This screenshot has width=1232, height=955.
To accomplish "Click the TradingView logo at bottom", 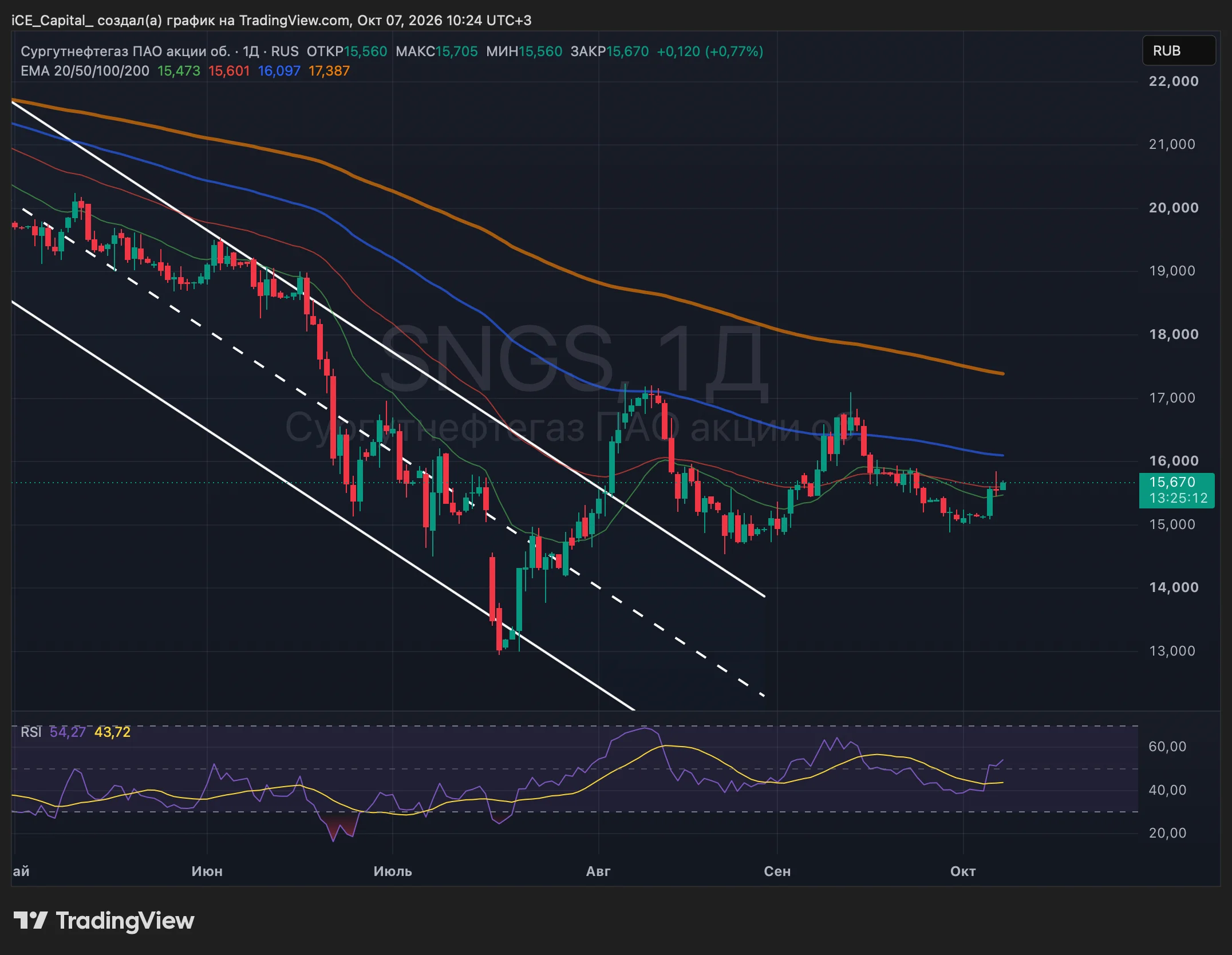I will click(104, 921).
